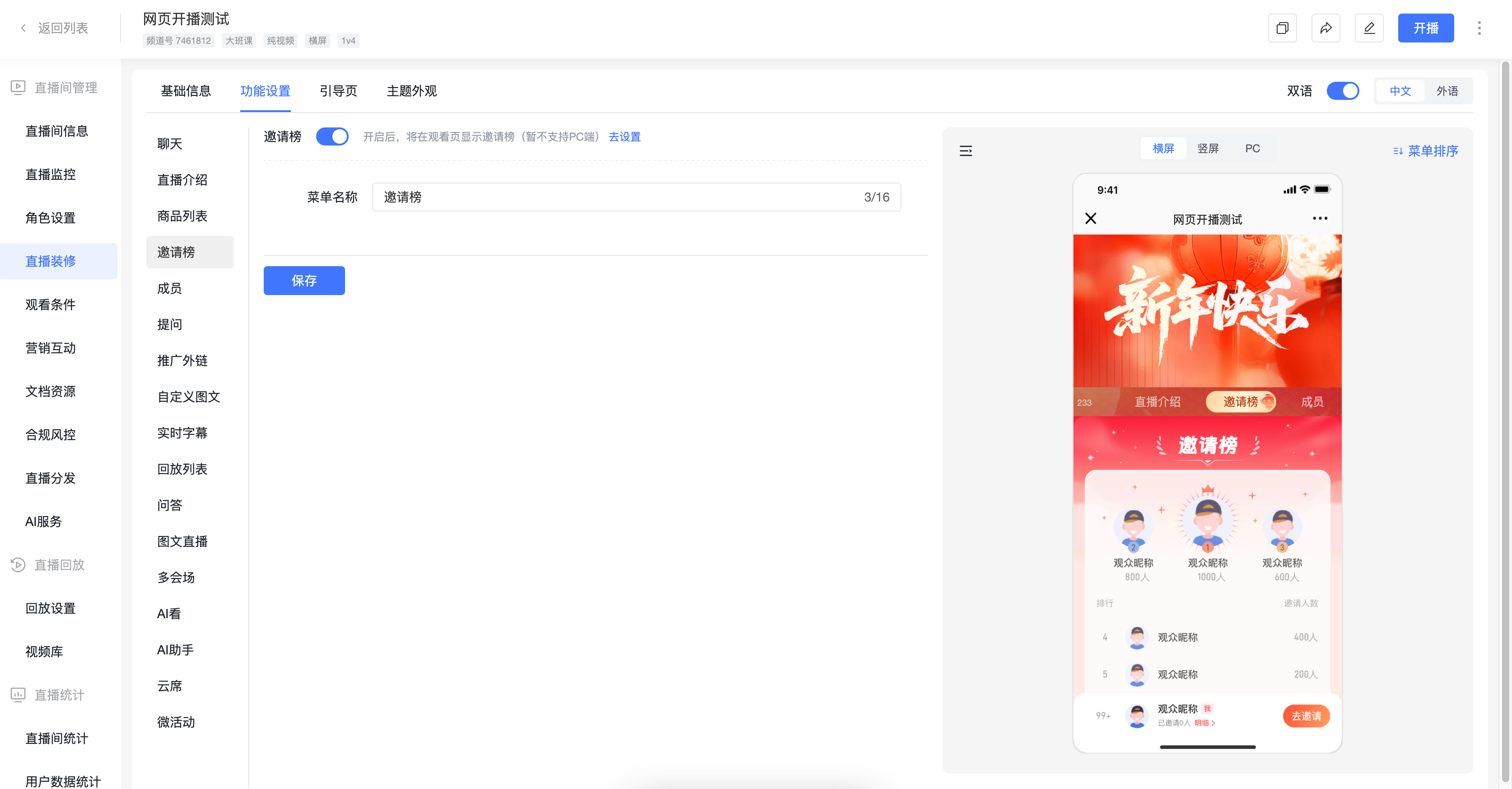
Task: Click the share arrow icon
Action: [1325, 28]
